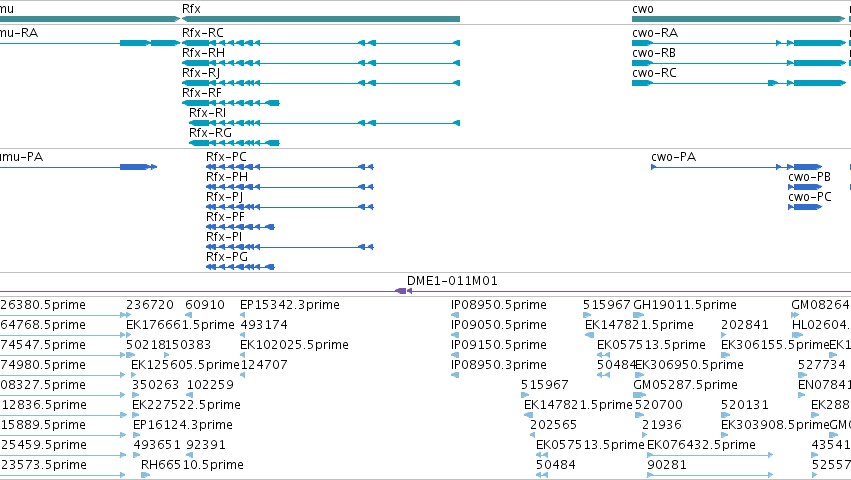Click EST label 527734
The image size is (851, 480).
point(822,365)
